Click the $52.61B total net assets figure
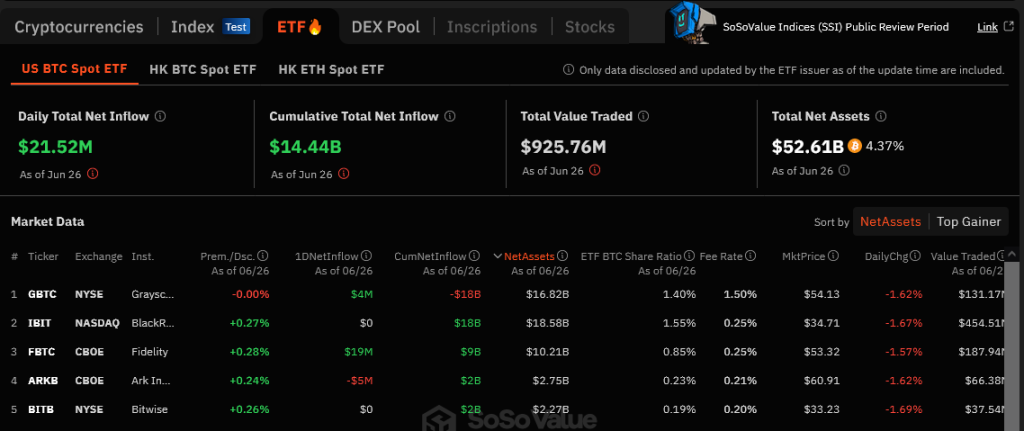 point(808,146)
